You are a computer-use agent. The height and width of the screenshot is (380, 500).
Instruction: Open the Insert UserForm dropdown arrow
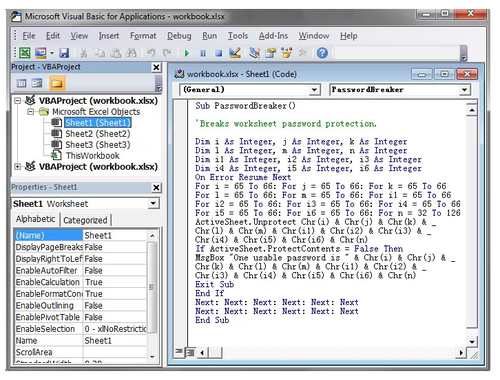click(52, 53)
